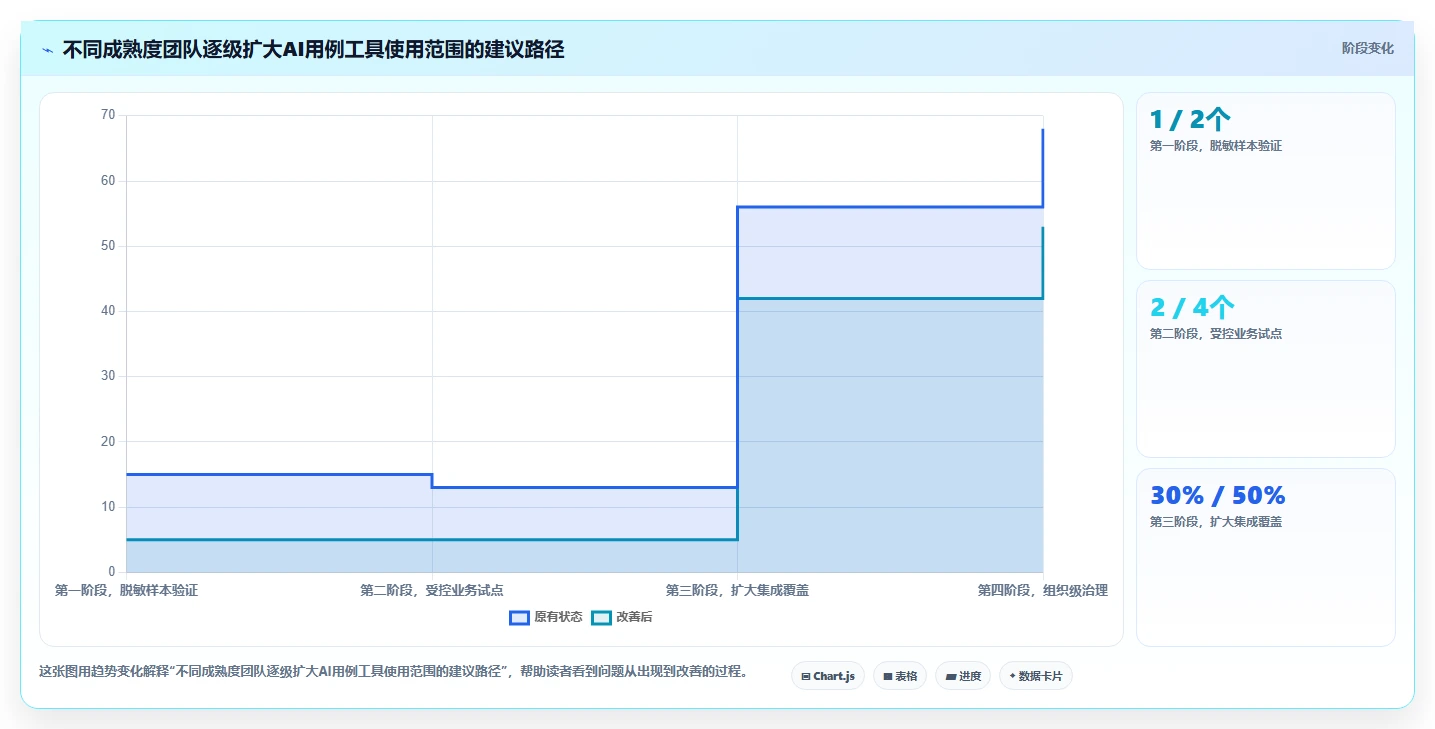This screenshot has width=1435, height=729.
Task: Click axis label 第二阶段，受控业务试点
Action: 432,590
